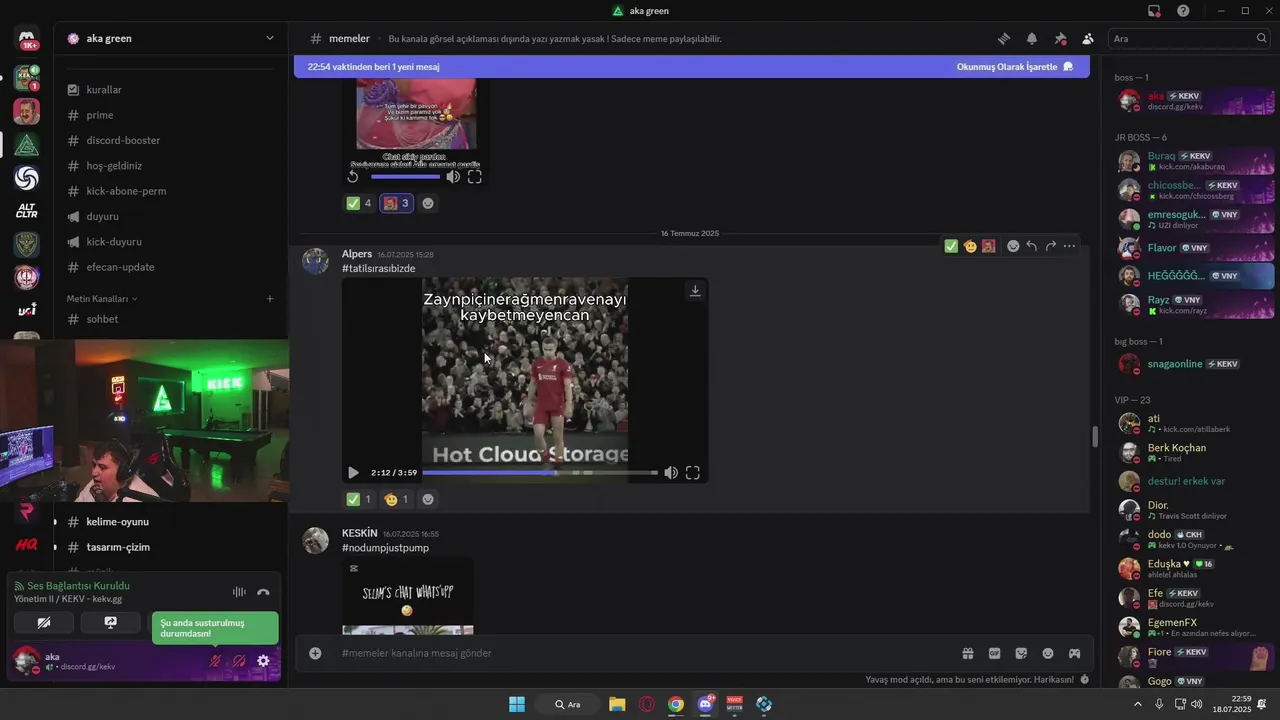
Task: Download the video in Alpers message
Action: (695, 291)
